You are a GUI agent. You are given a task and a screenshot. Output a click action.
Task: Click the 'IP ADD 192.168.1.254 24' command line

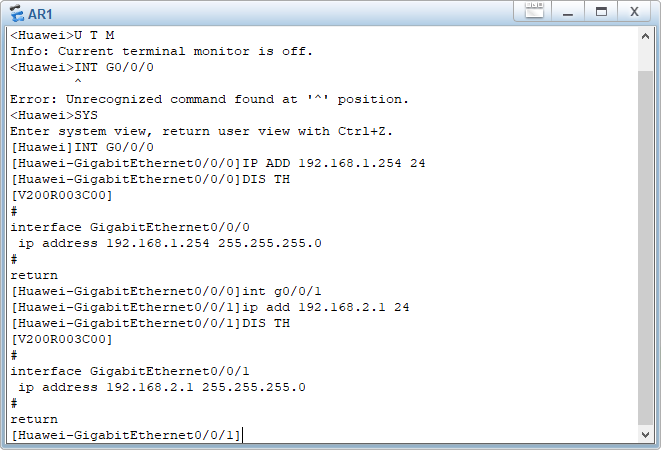click(x=218, y=163)
